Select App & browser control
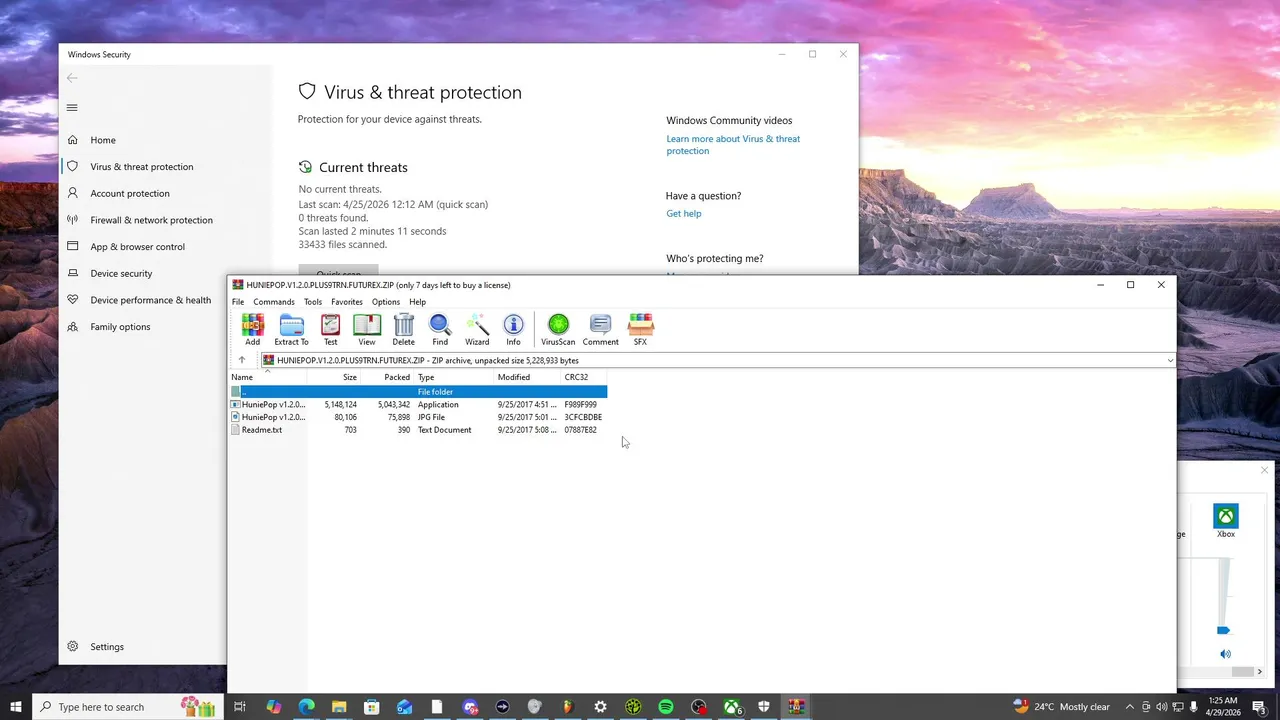The width and height of the screenshot is (1280, 720). (x=137, y=247)
